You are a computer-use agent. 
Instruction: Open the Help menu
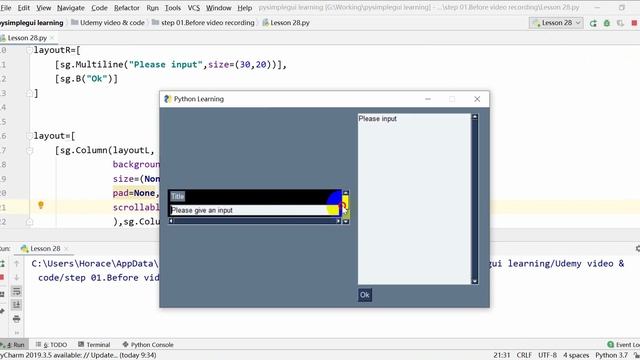pyautogui.click(x=244, y=8)
